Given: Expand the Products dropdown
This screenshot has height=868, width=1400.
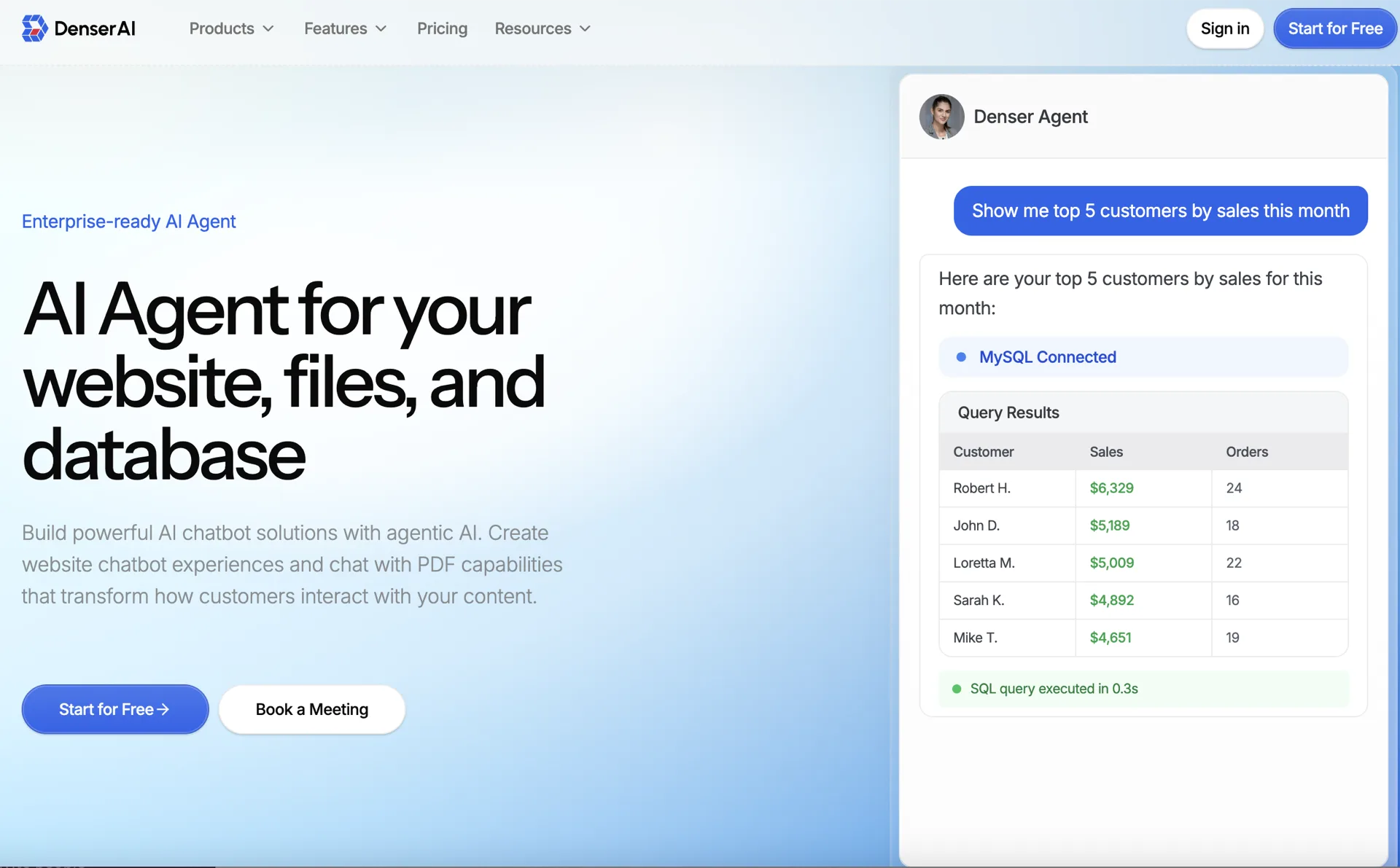Looking at the screenshot, I should click(230, 28).
